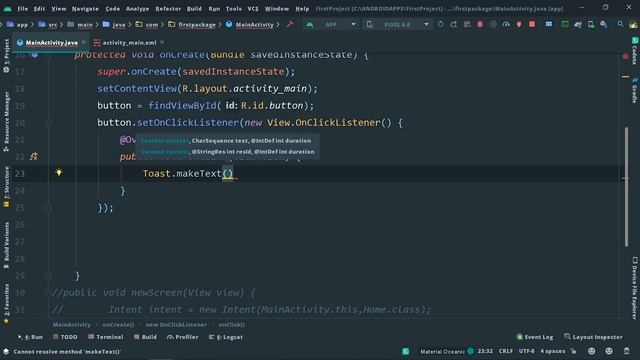Open the Build tool window at bottom

coord(145,337)
